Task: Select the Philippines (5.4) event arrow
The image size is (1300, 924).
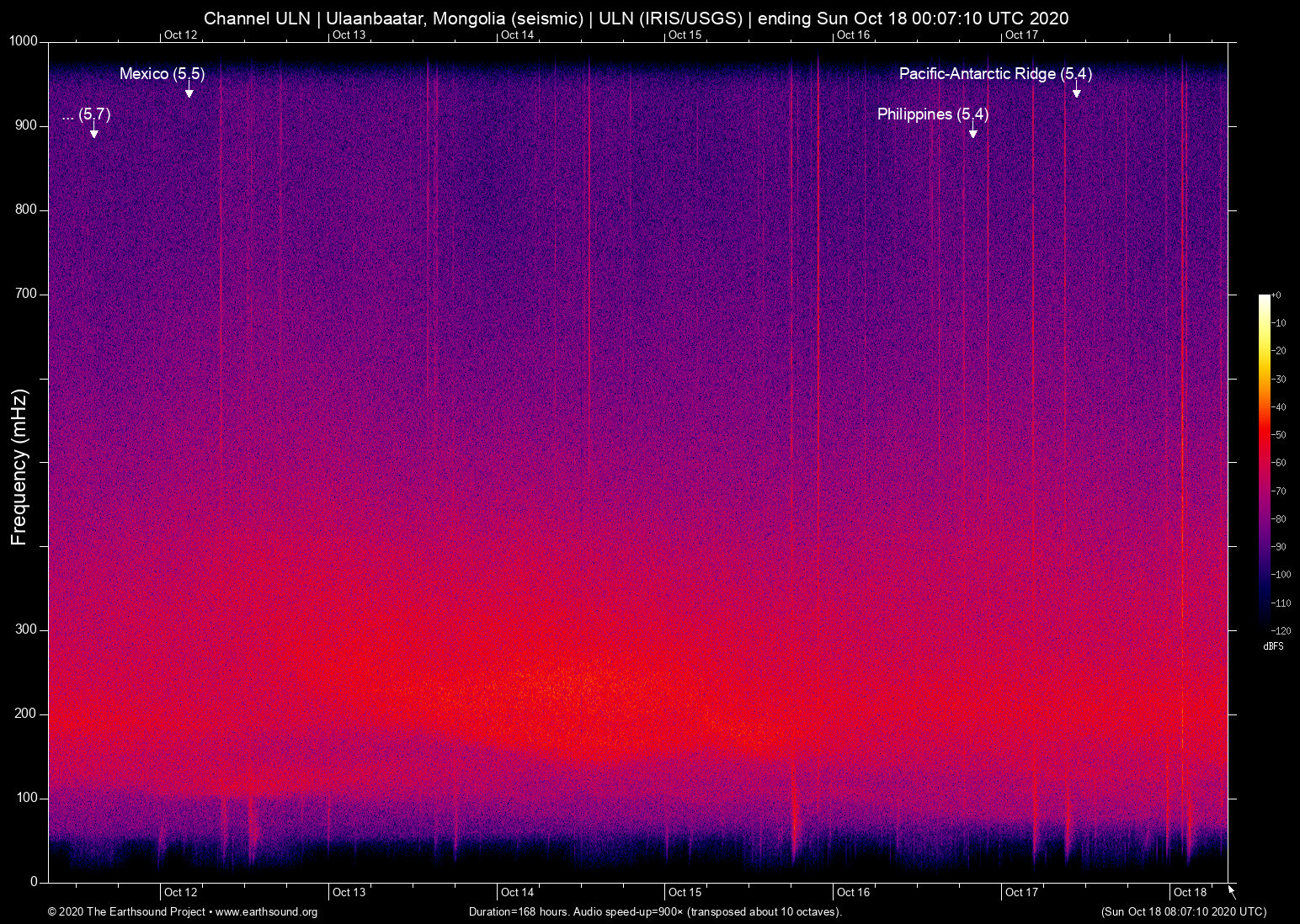Action: pyautogui.click(x=973, y=132)
